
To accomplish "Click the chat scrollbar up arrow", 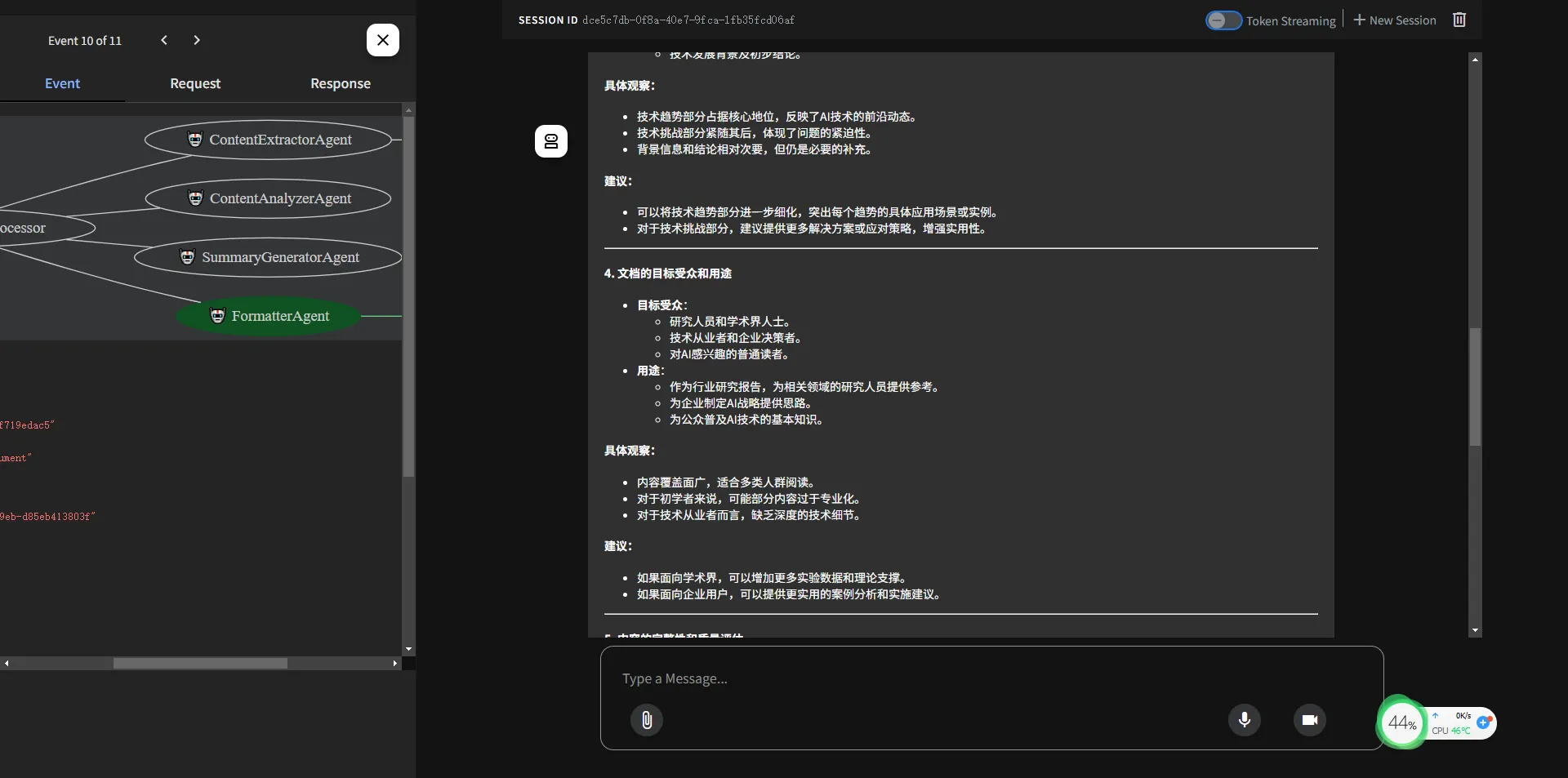I will (1475, 59).
